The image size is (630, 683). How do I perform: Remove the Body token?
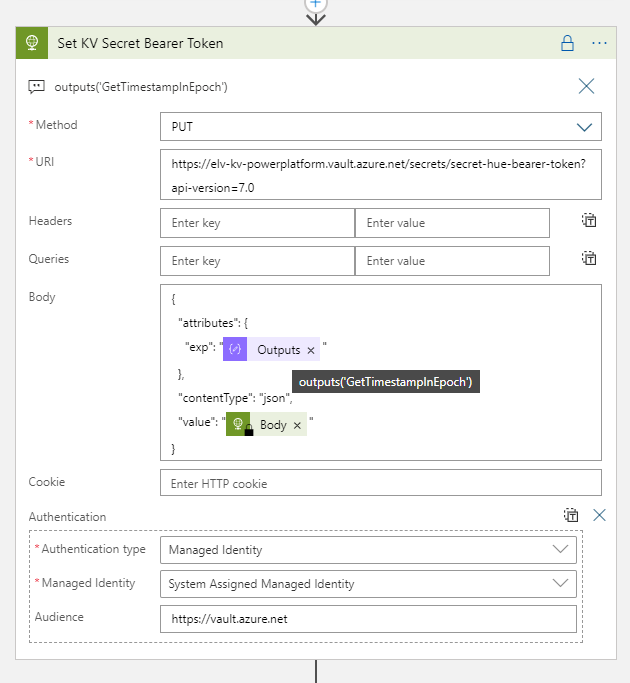pyautogui.click(x=297, y=425)
